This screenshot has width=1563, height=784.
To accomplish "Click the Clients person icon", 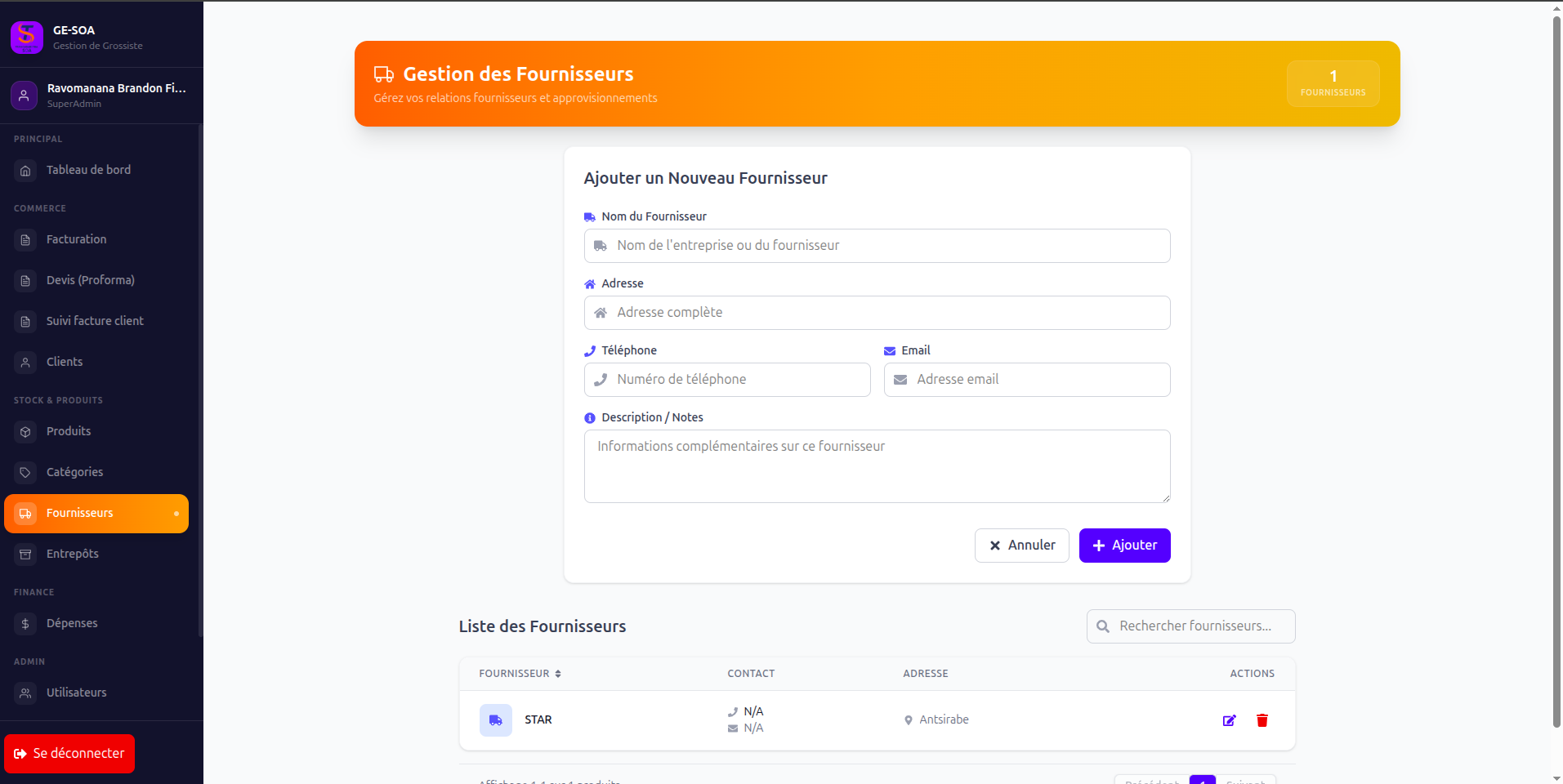I will click(25, 363).
